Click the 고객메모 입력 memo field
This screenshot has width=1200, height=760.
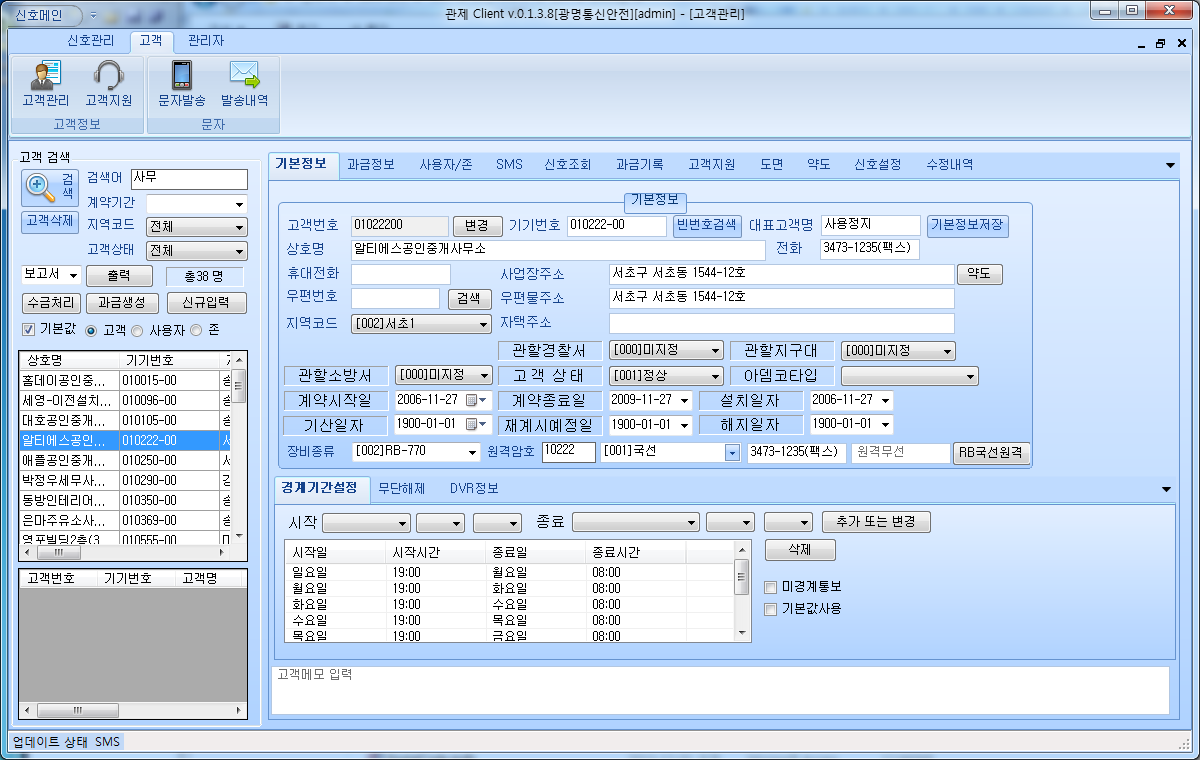coord(720,690)
